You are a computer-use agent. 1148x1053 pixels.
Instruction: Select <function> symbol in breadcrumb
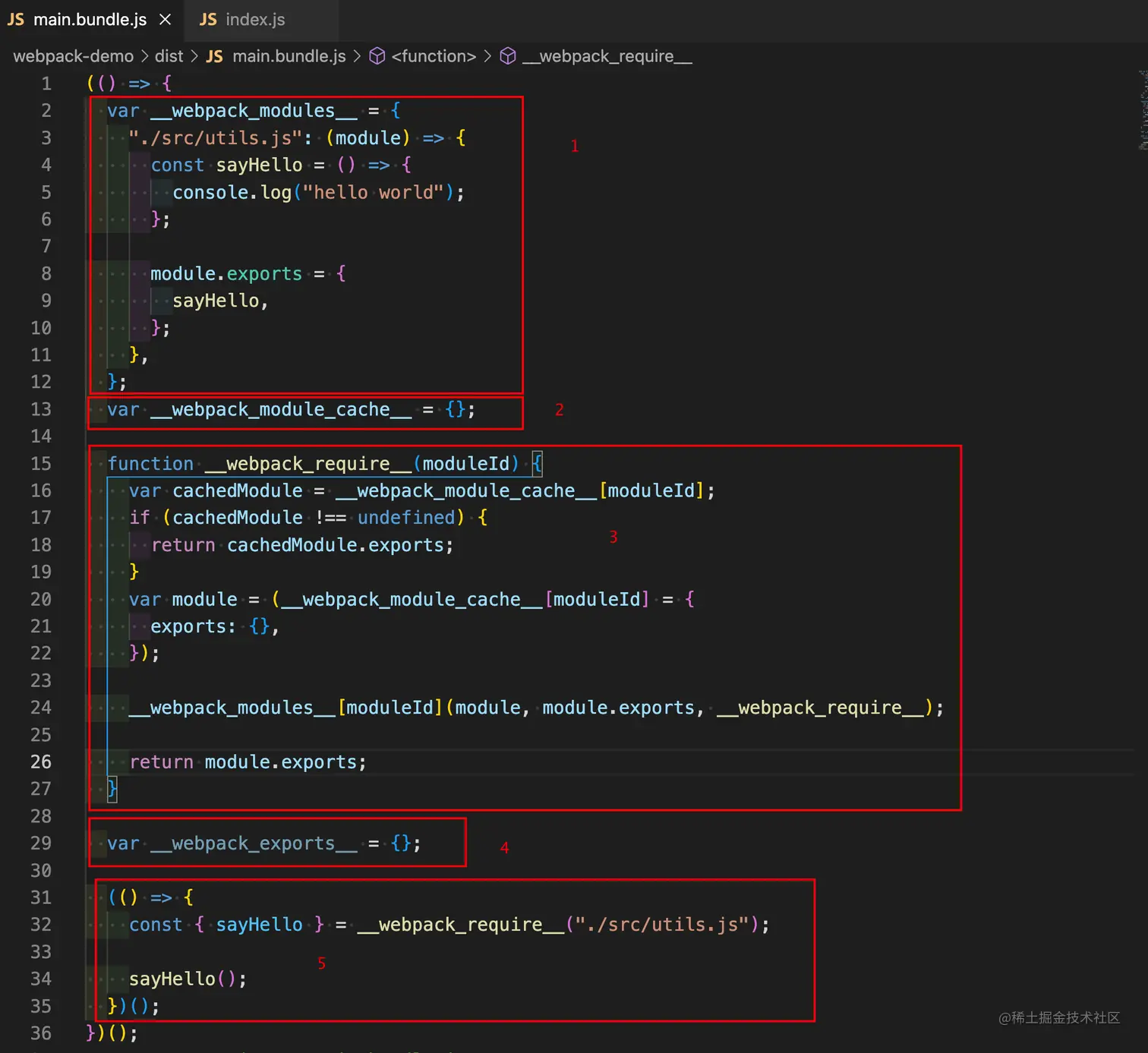[434, 56]
